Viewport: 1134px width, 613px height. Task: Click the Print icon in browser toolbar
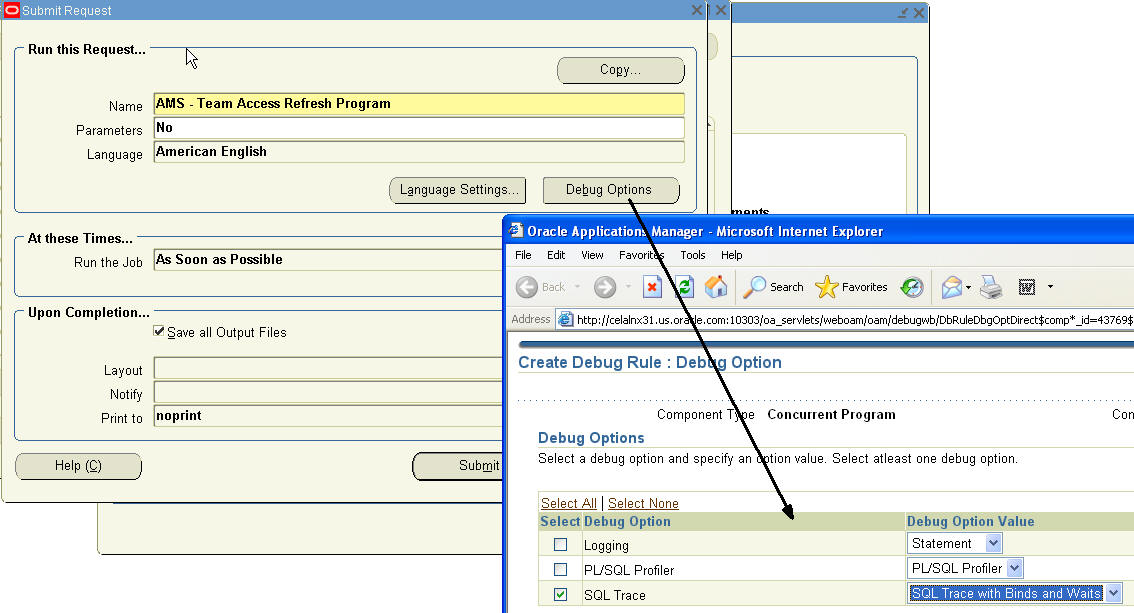[991, 287]
